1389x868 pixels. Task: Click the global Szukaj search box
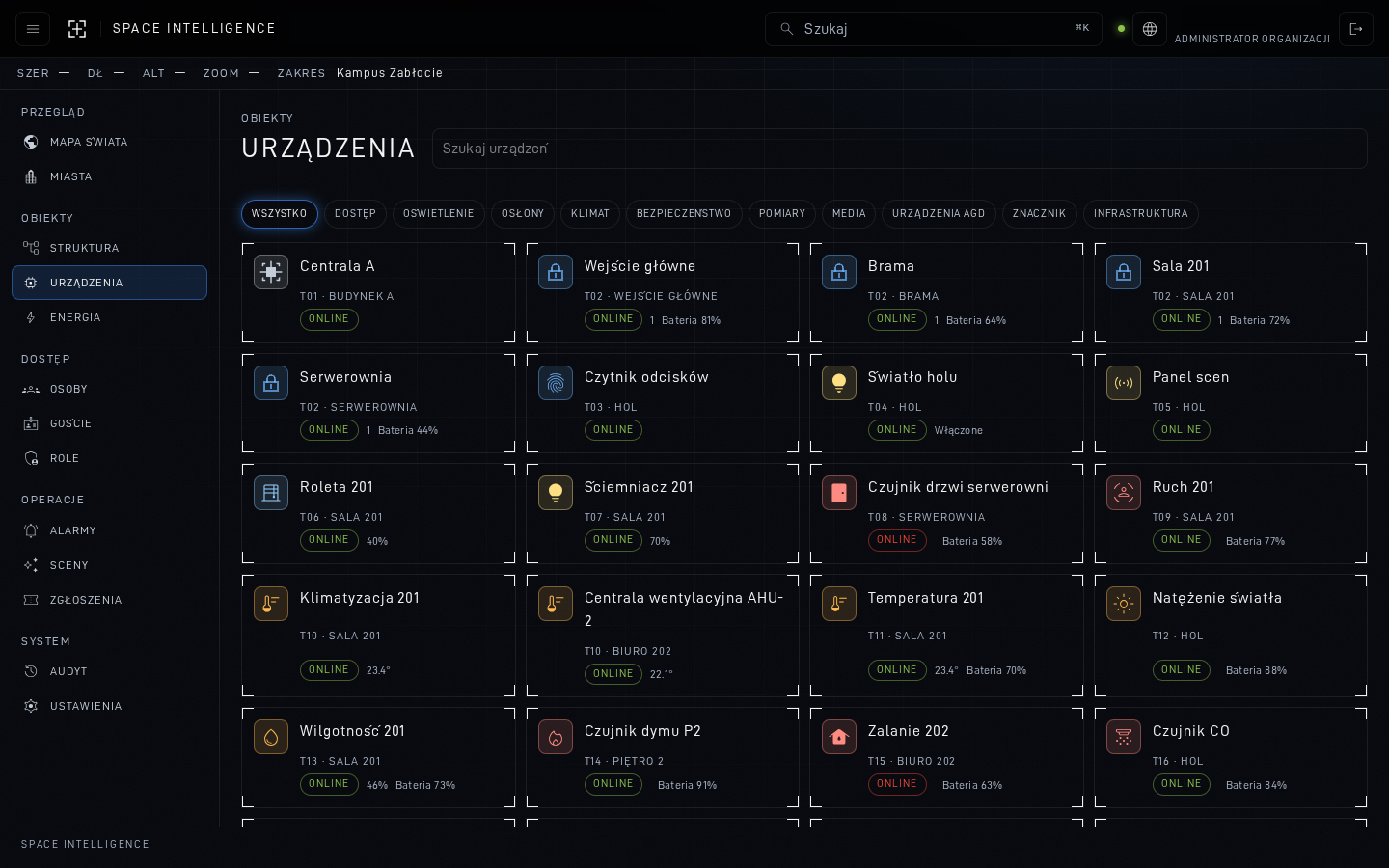934,29
